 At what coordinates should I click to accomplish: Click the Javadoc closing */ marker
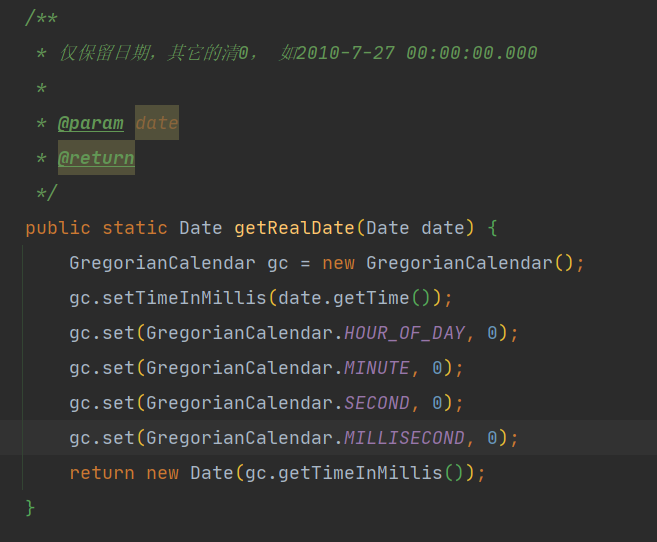click(x=47, y=193)
